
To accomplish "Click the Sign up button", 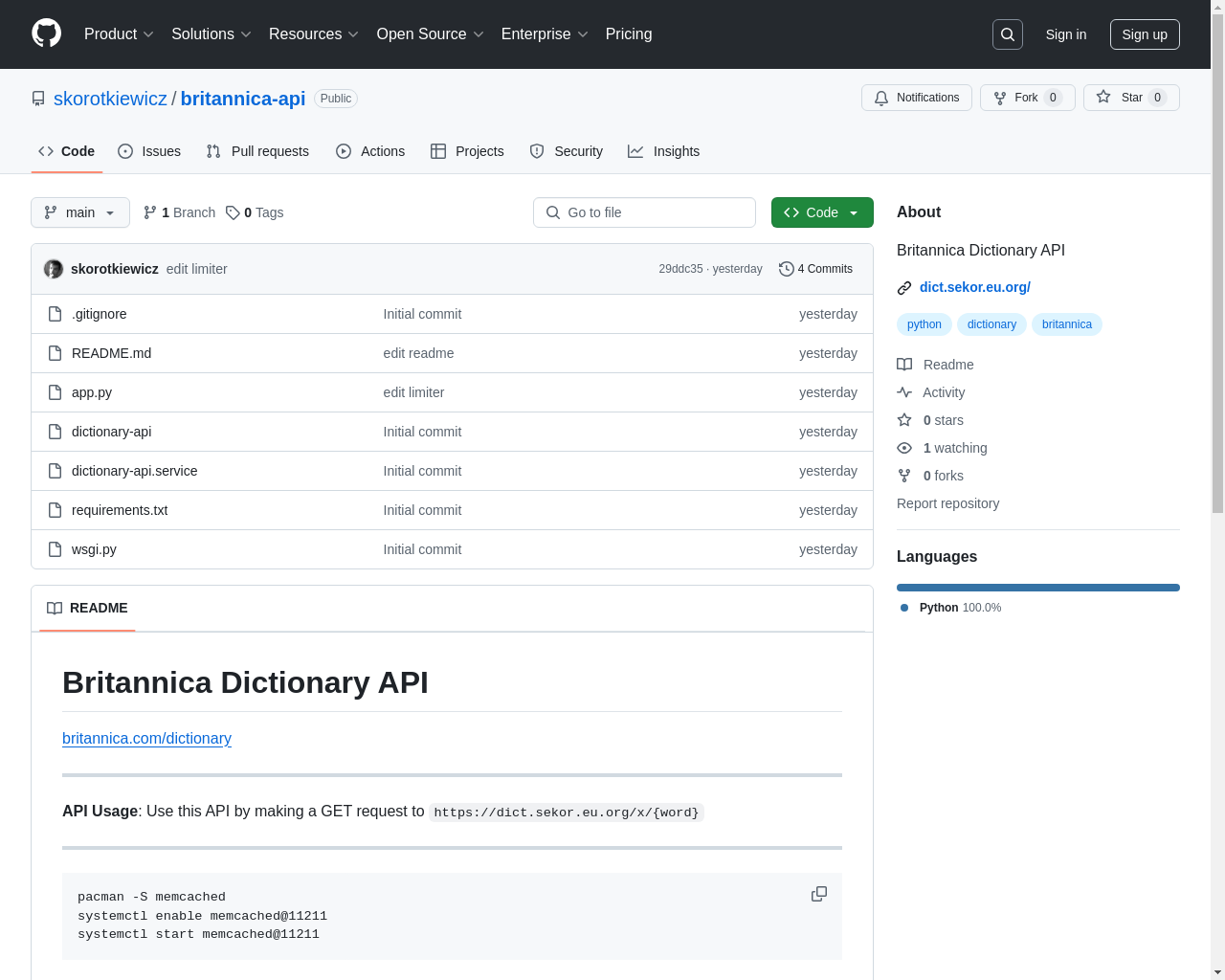I will 1145,34.
